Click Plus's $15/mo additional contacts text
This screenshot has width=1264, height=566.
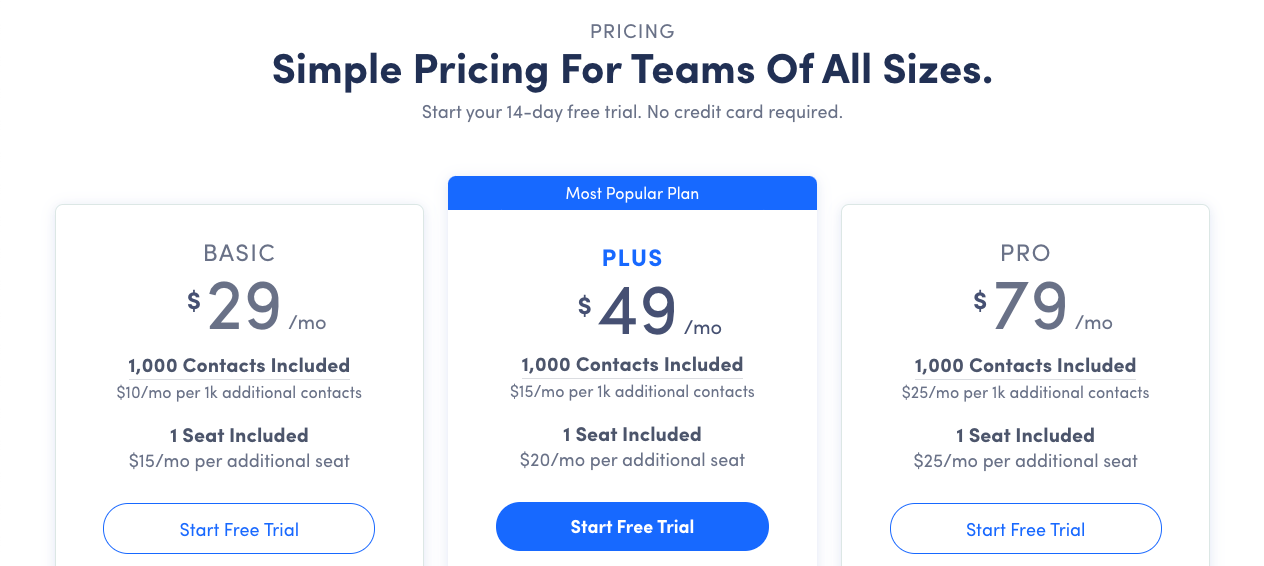[632, 391]
